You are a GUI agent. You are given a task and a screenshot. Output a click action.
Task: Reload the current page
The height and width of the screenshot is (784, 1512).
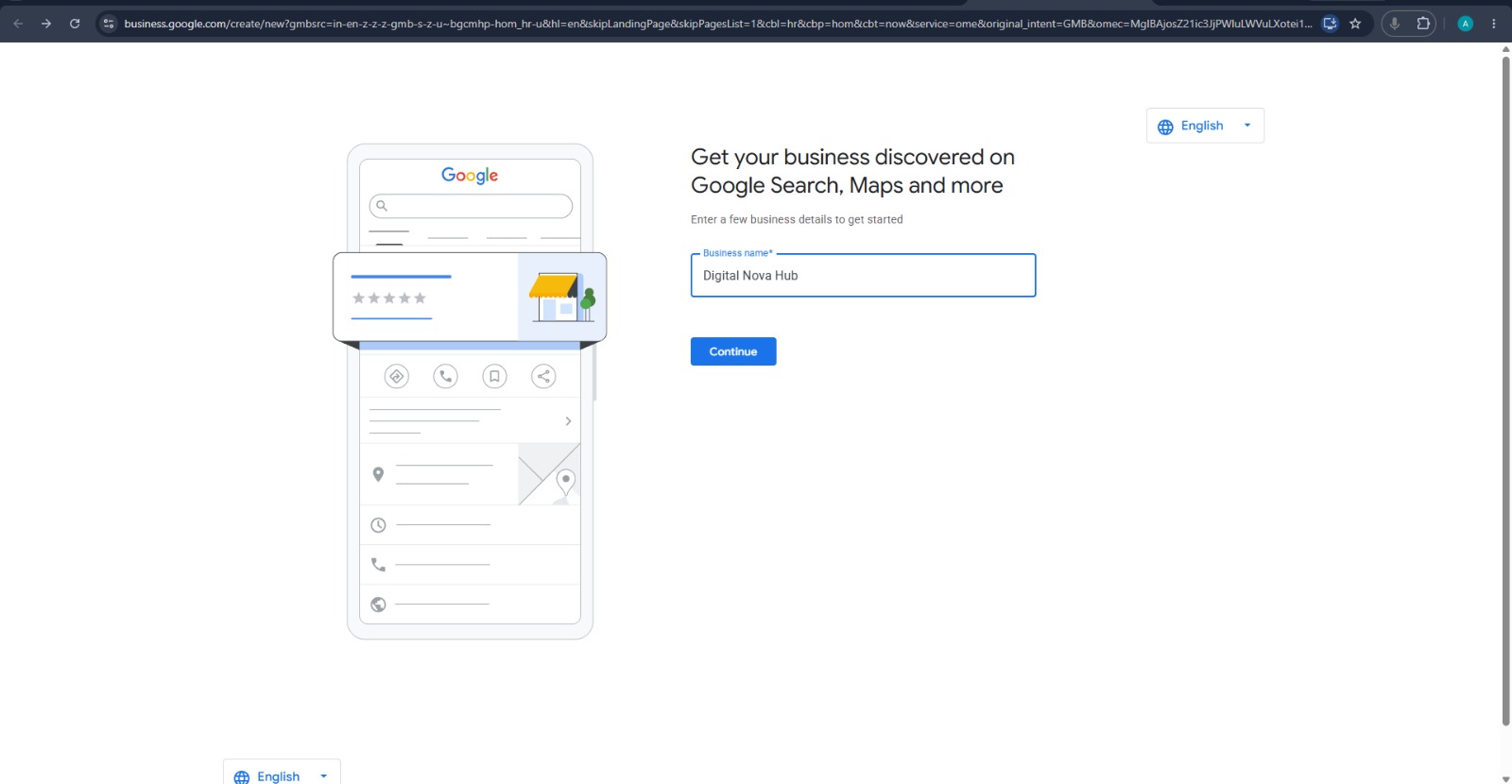point(75,24)
